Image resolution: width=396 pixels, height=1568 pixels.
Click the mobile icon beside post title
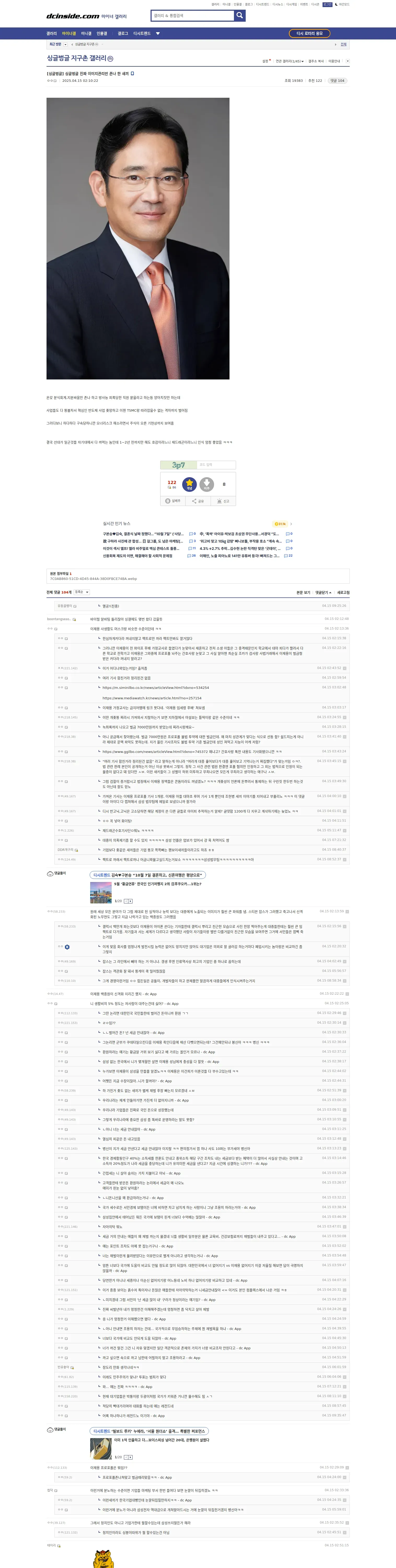click(x=132, y=73)
